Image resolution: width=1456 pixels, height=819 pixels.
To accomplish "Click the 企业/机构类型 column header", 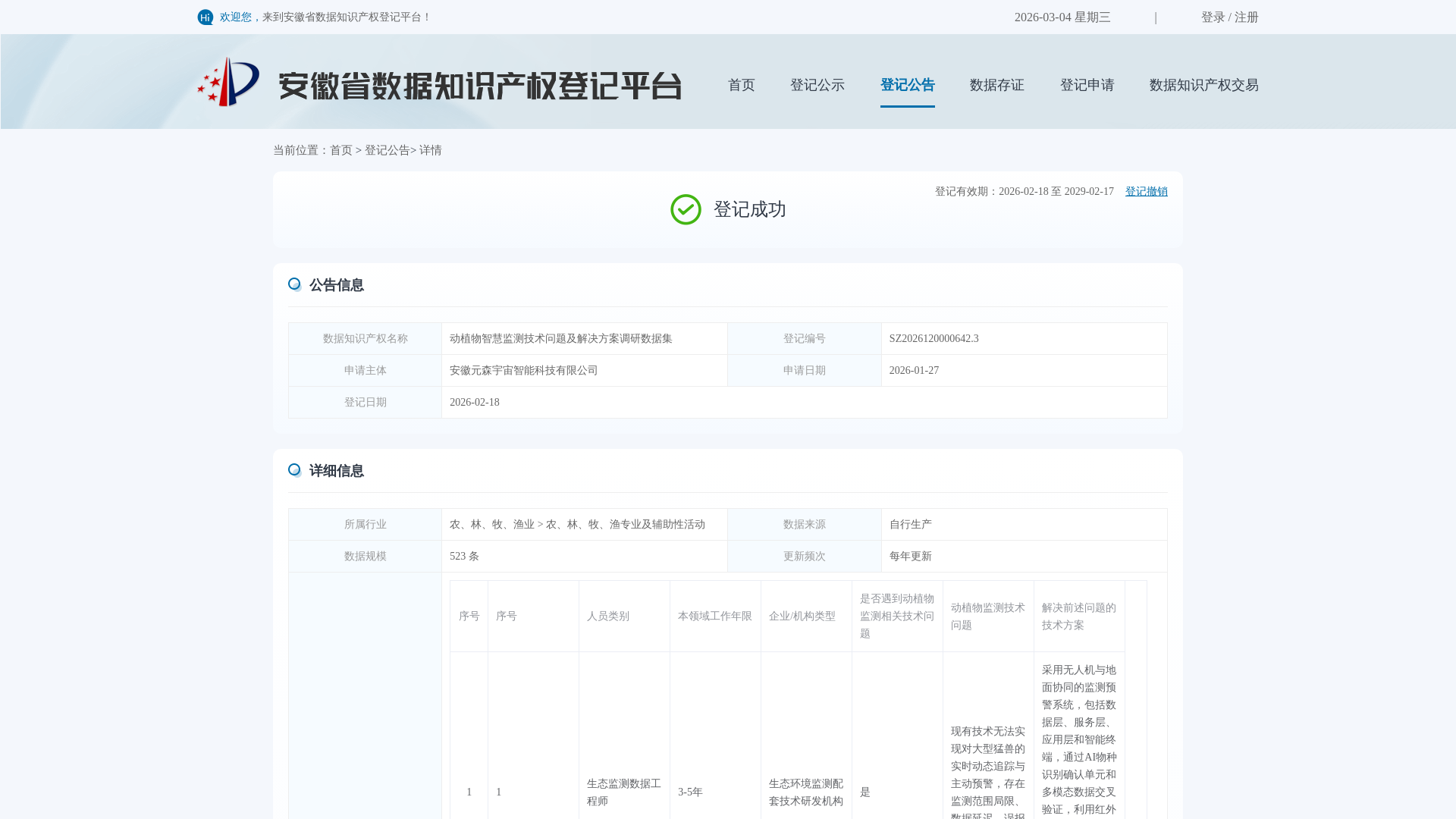I will point(806,617).
